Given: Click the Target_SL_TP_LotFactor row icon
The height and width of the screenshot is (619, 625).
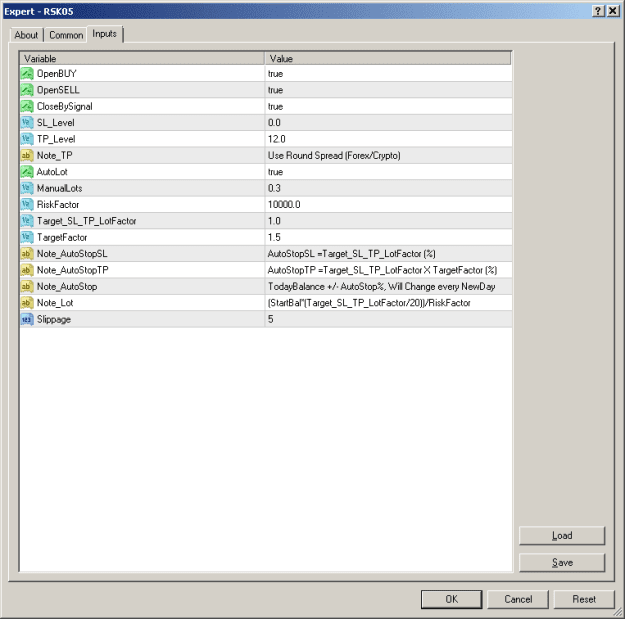Looking at the screenshot, I should tap(27, 221).
